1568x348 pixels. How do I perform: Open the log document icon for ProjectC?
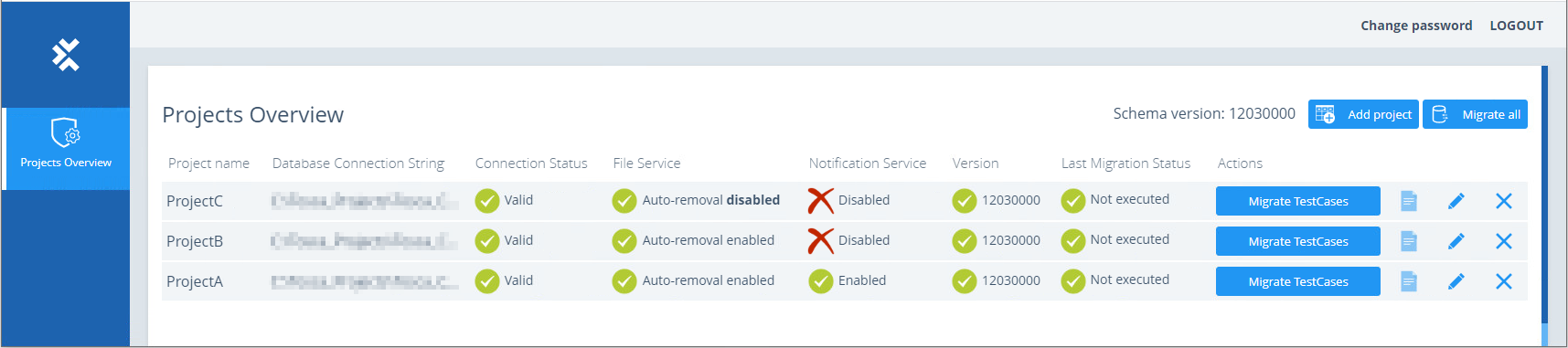point(1409,201)
